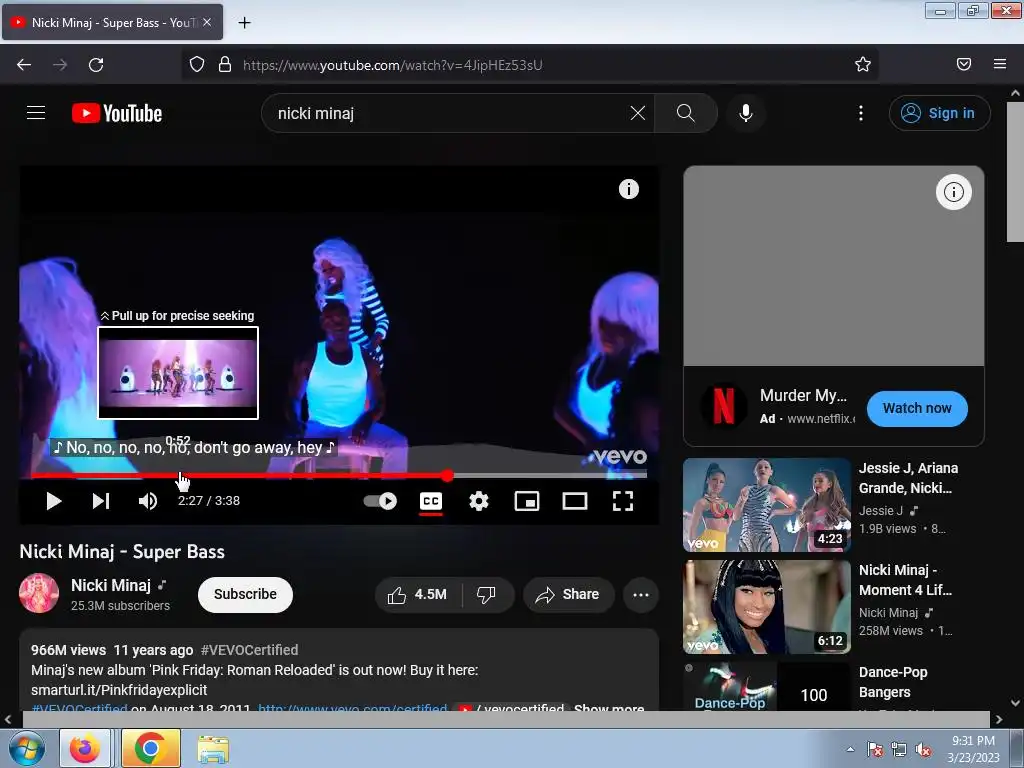Open ad info icon on Netflix ad

point(953,192)
